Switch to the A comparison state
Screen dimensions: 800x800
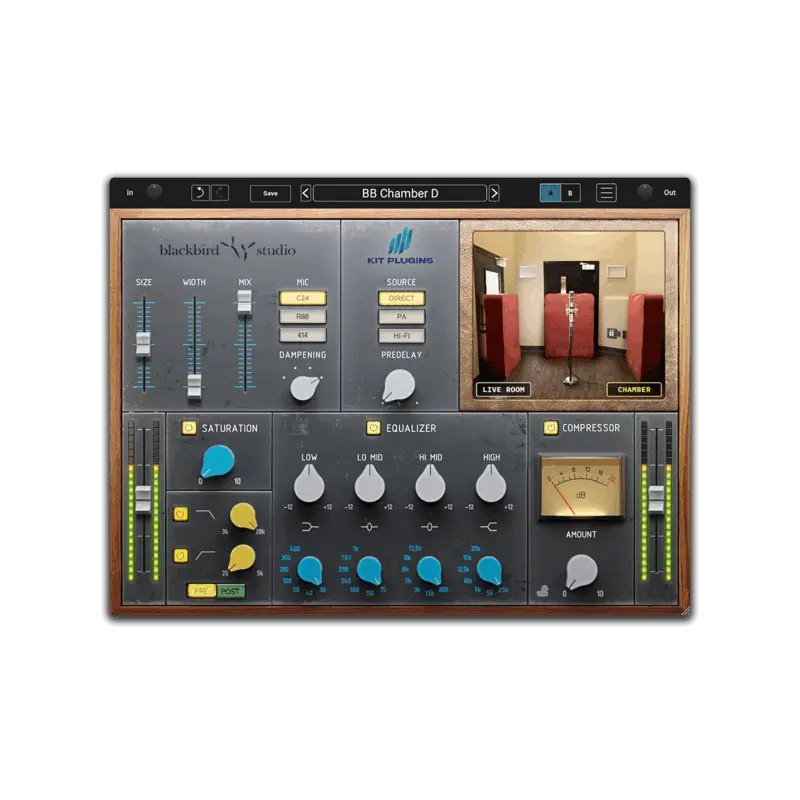(551, 193)
